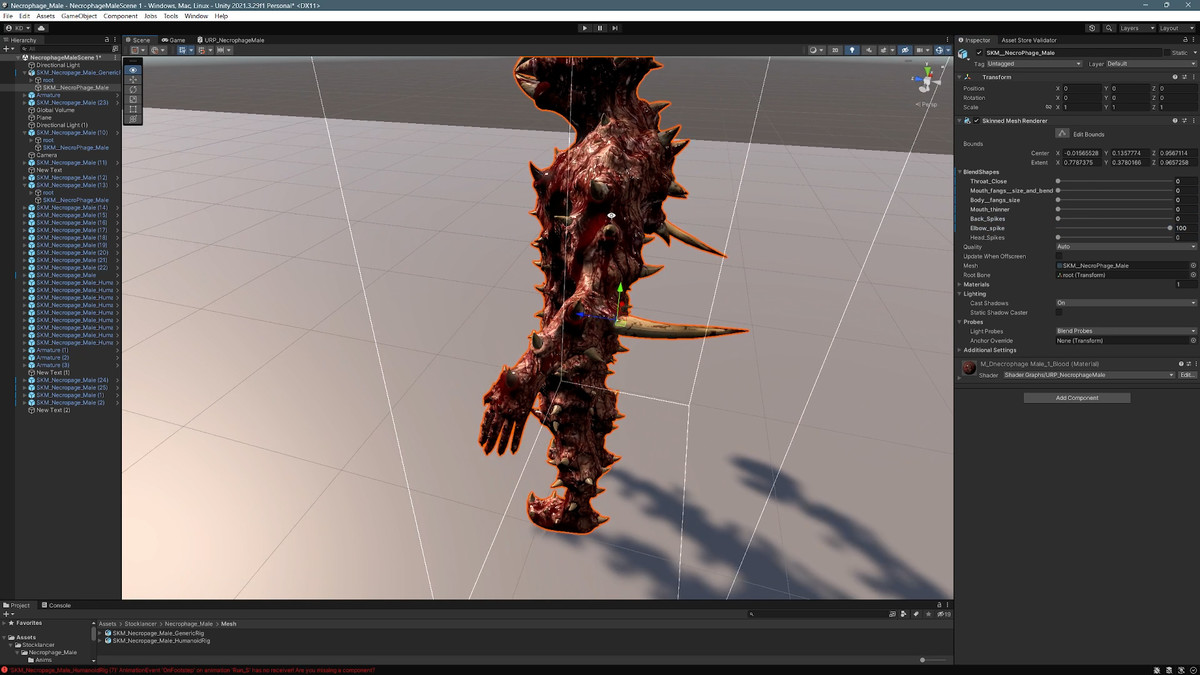Image resolution: width=1200 pixels, height=675 pixels.
Task: Click the Add Component button
Action: point(1076,398)
